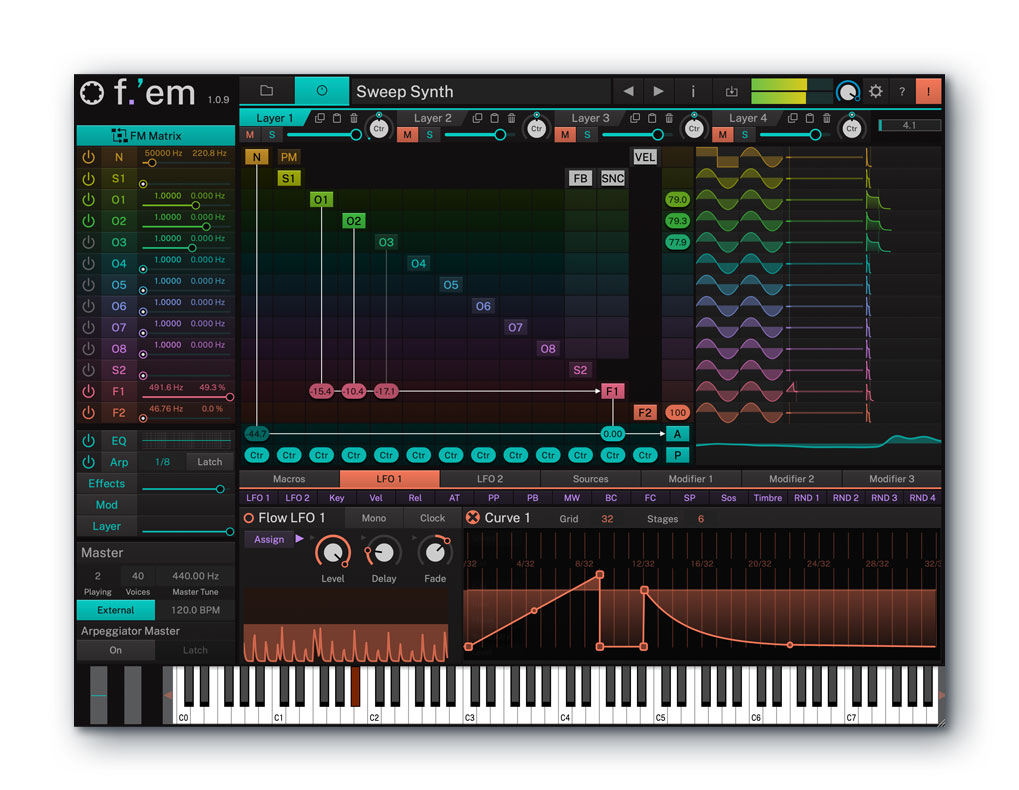Click the Clock button in Flow LFO 1
1019x790 pixels.
[x=432, y=518]
